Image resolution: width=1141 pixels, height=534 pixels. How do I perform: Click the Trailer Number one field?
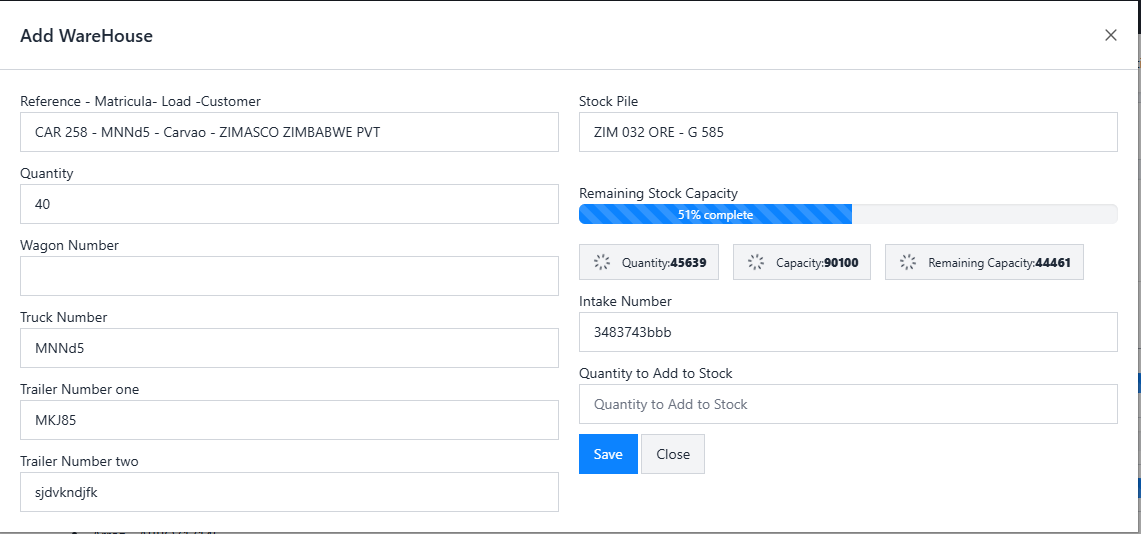(x=289, y=420)
